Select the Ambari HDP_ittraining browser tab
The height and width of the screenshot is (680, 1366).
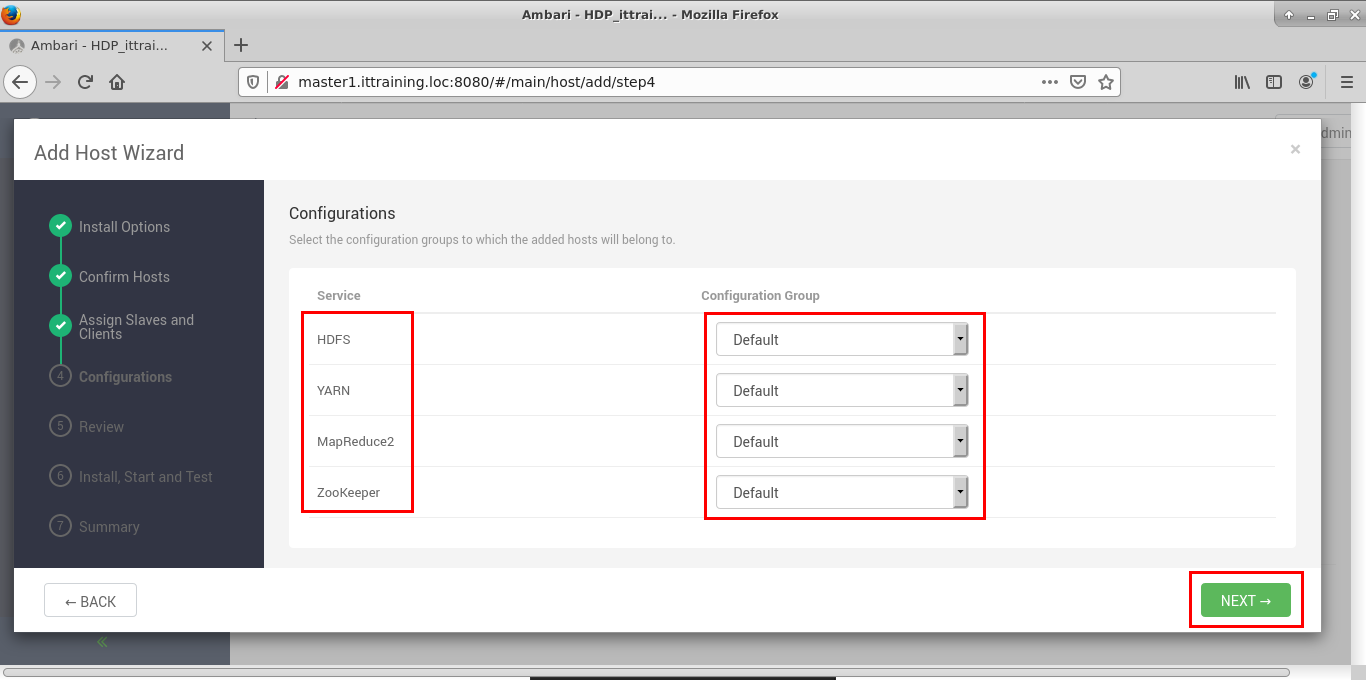coord(100,46)
